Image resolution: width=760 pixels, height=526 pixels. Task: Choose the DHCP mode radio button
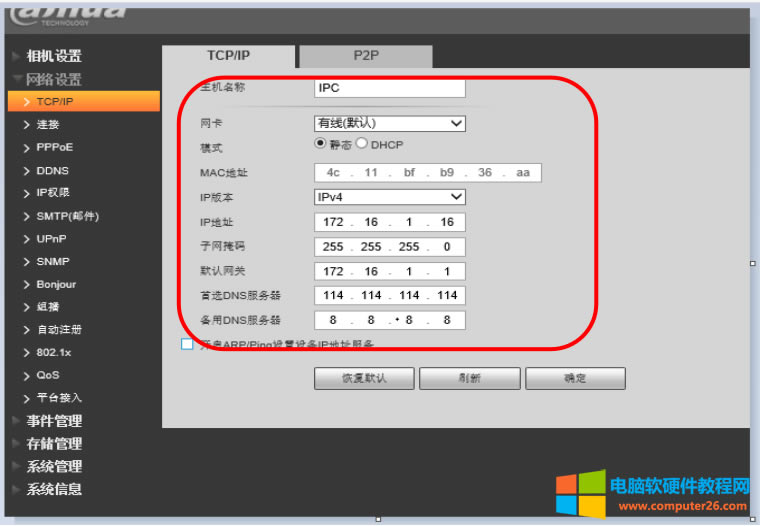tap(362, 144)
